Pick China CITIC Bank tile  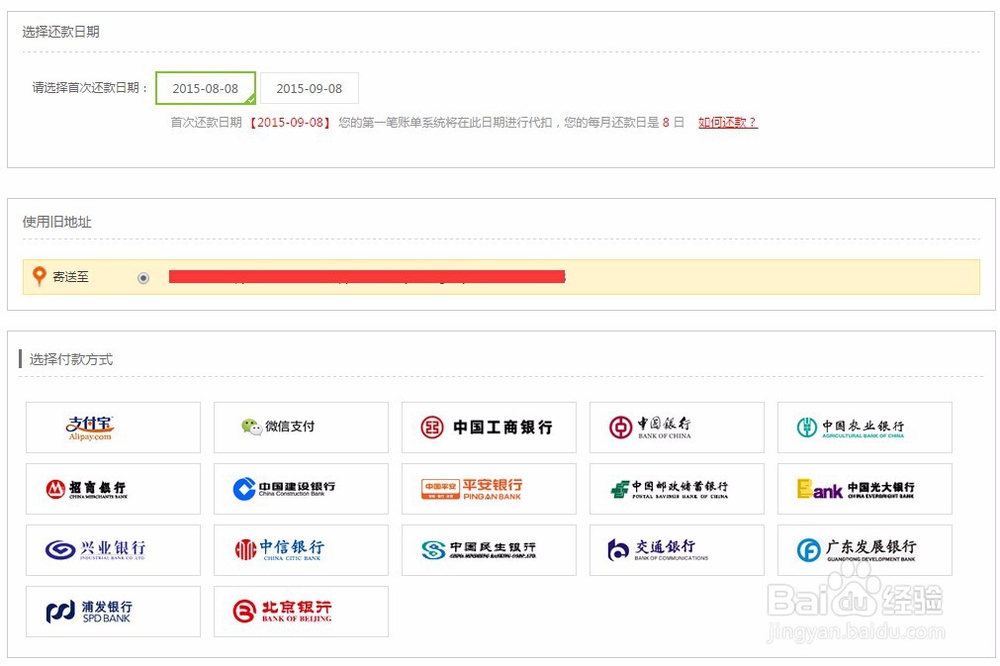point(299,550)
